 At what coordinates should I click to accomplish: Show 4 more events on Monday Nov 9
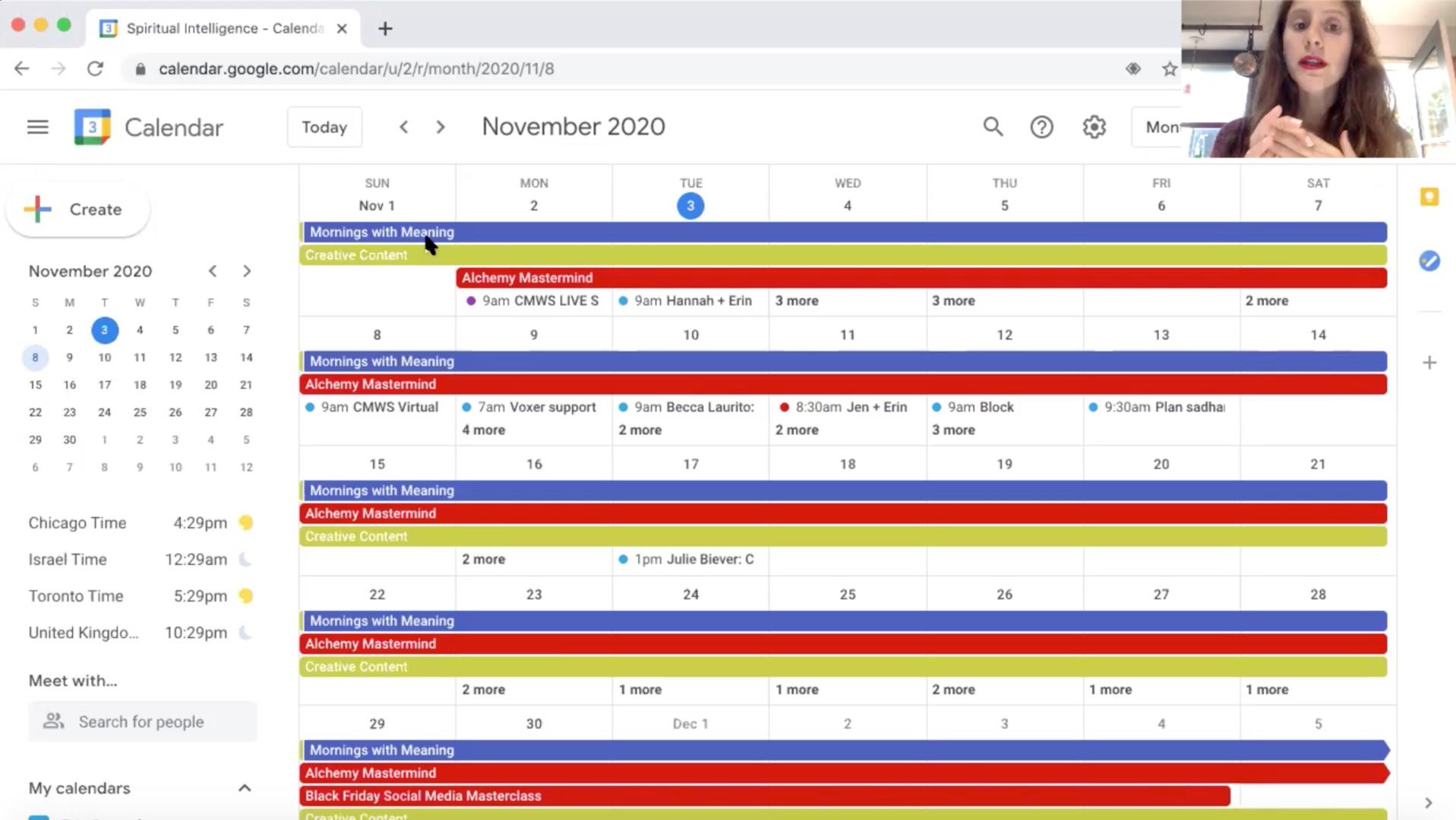484,430
